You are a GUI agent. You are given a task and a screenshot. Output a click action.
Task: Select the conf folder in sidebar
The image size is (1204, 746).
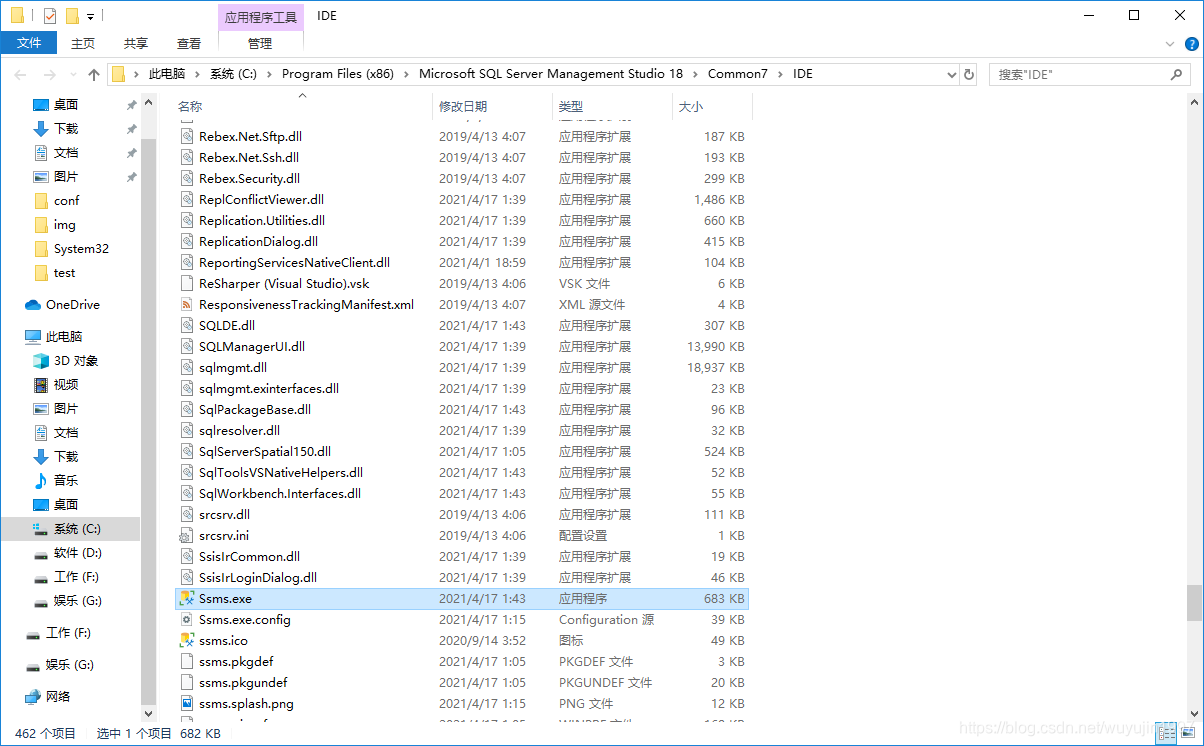click(67, 200)
